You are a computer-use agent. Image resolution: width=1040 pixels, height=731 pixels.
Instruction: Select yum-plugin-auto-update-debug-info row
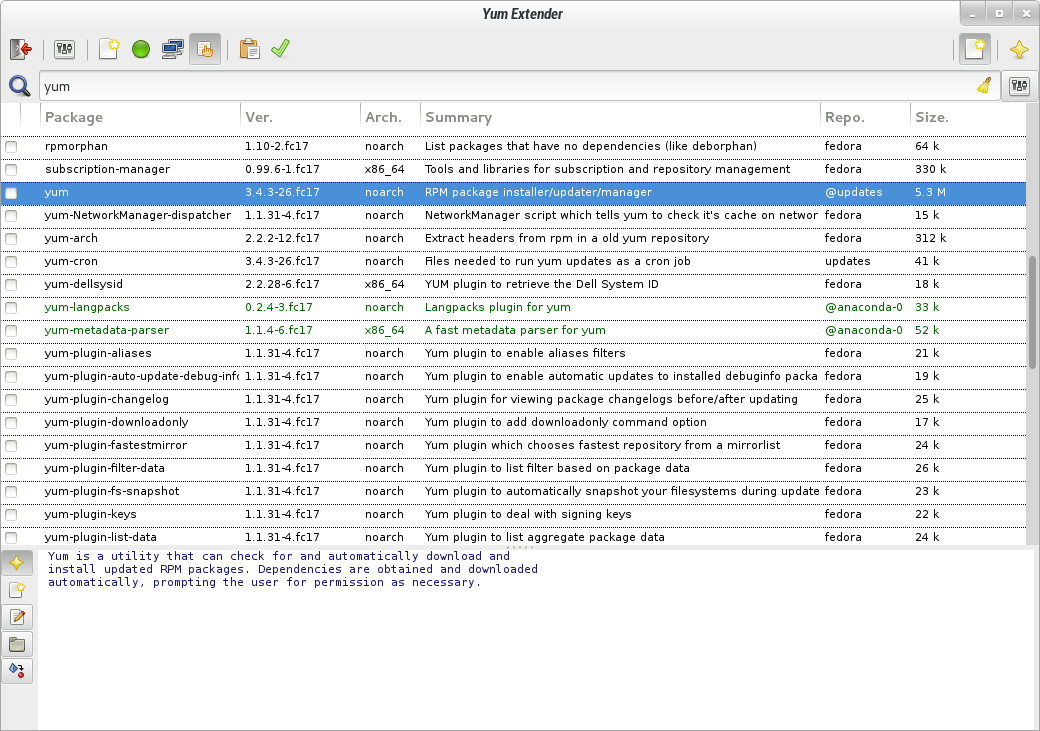[513, 376]
